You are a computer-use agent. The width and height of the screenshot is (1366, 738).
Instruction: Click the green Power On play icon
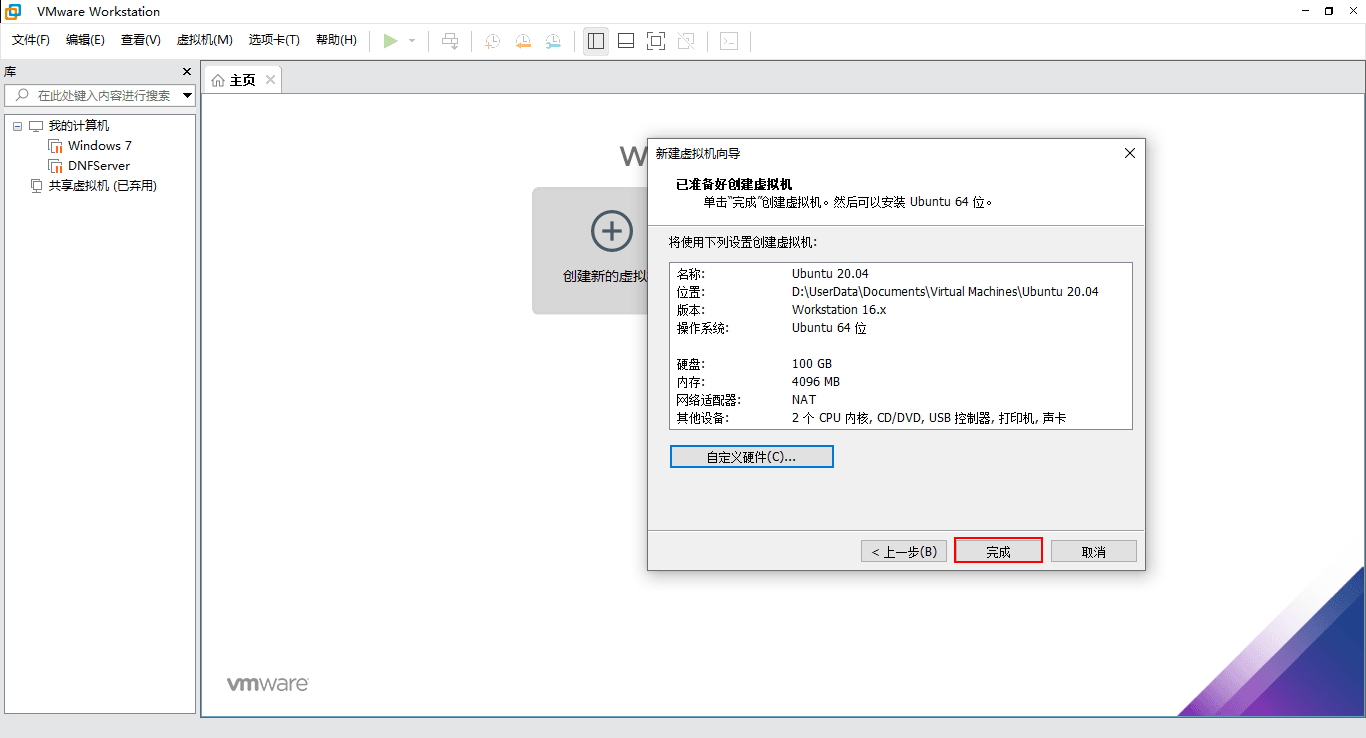(390, 41)
